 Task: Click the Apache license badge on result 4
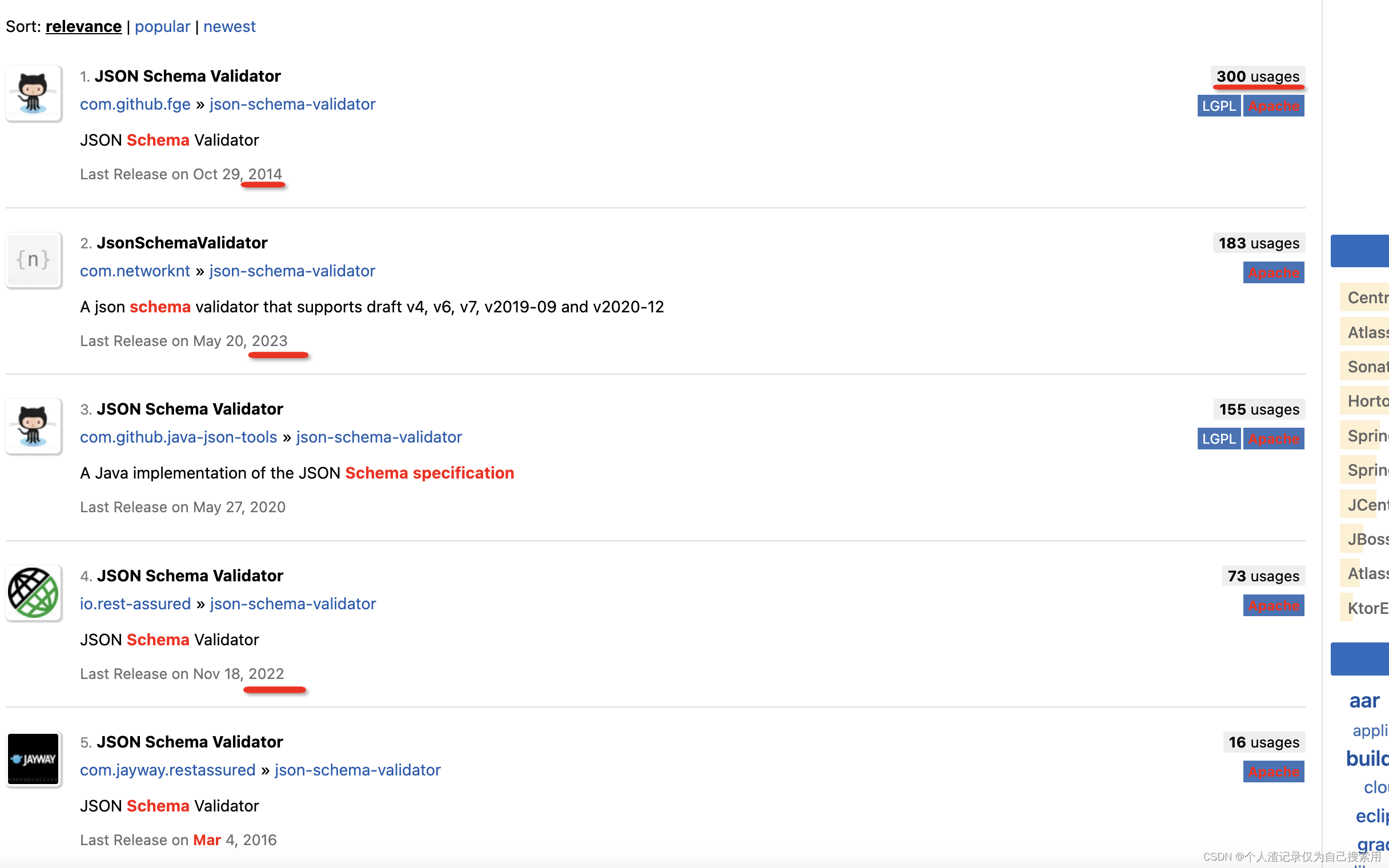(1273, 604)
